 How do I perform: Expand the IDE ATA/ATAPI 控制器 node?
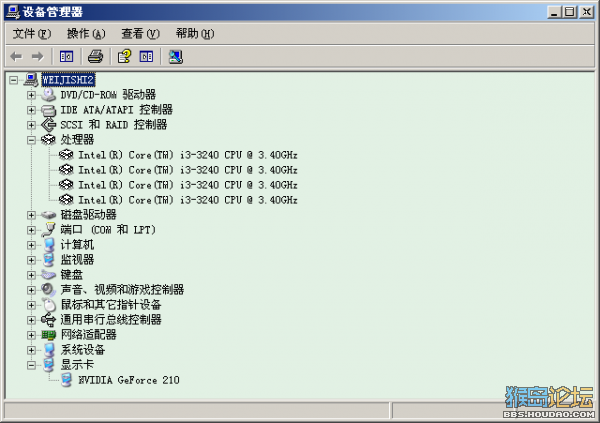click(x=31, y=110)
